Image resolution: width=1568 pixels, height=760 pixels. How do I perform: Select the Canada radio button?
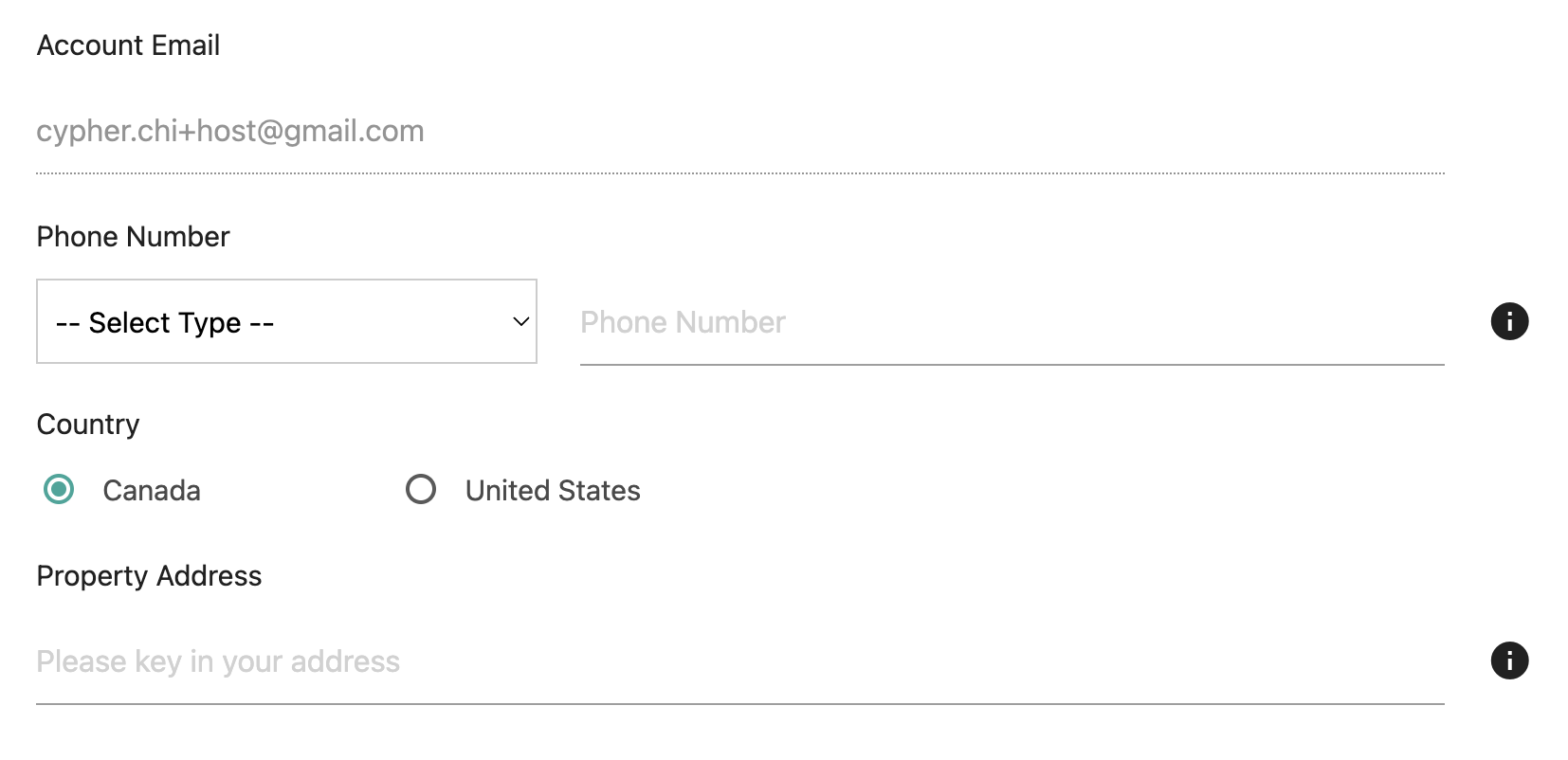(x=59, y=490)
